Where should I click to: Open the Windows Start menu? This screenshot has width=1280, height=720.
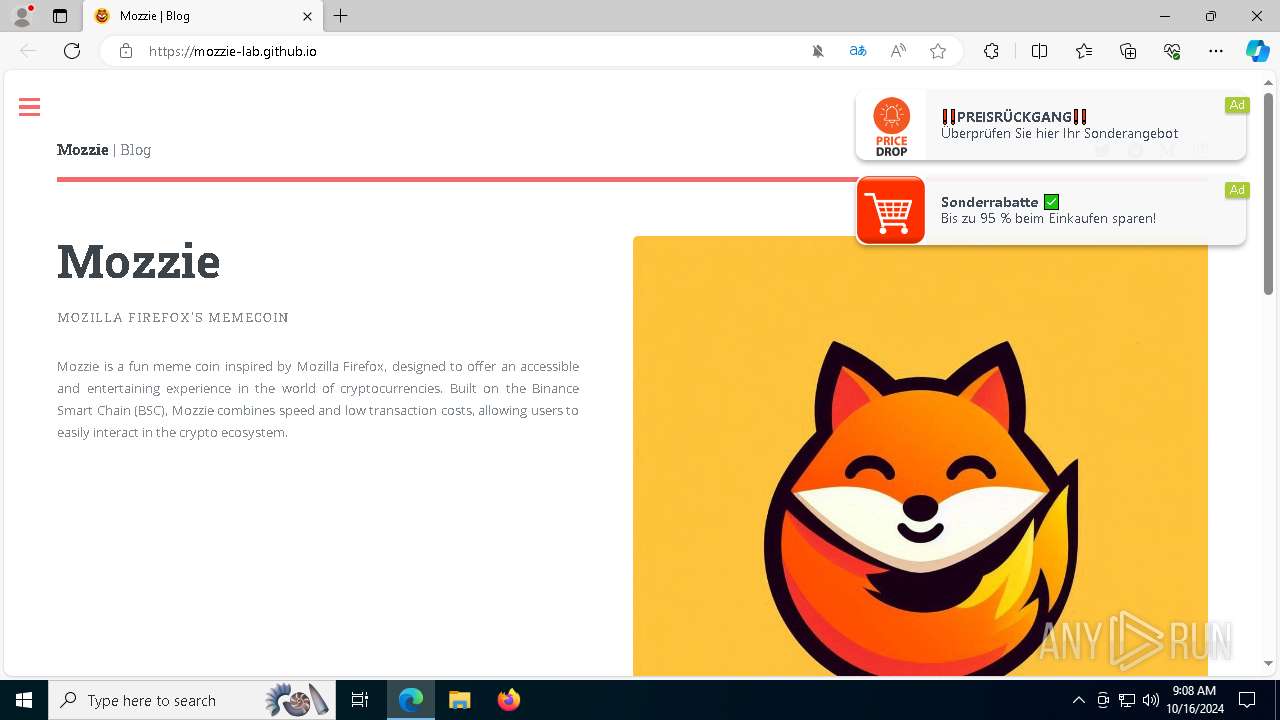pos(24,700)
